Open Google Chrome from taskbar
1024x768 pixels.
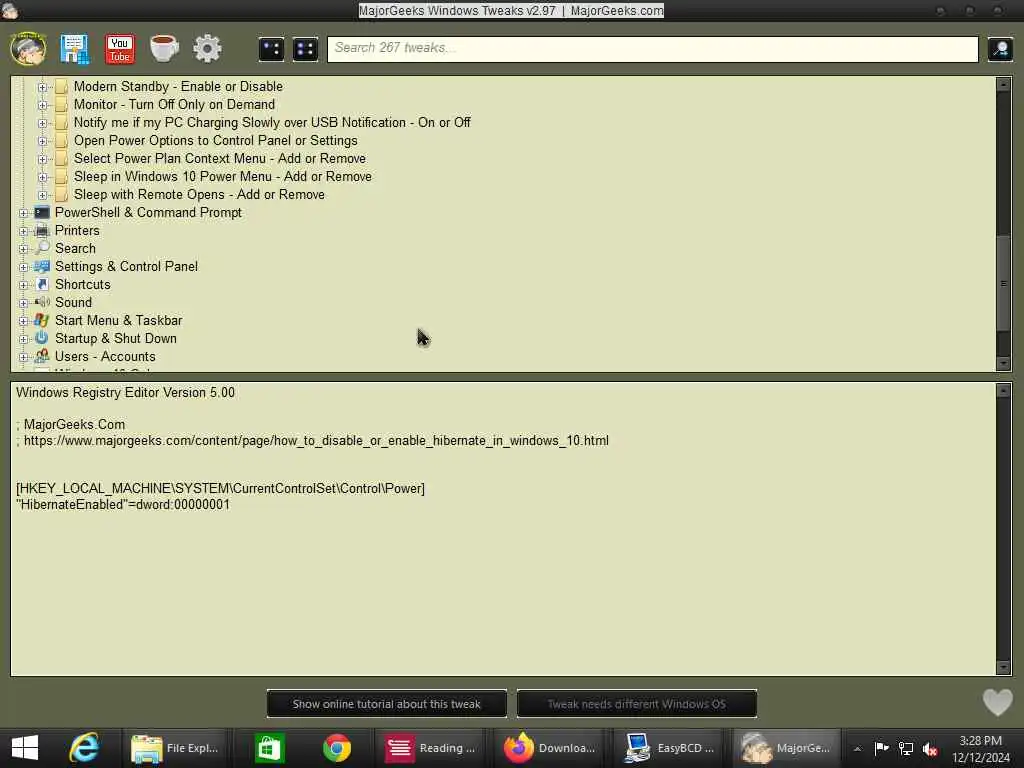pos(337,748)
